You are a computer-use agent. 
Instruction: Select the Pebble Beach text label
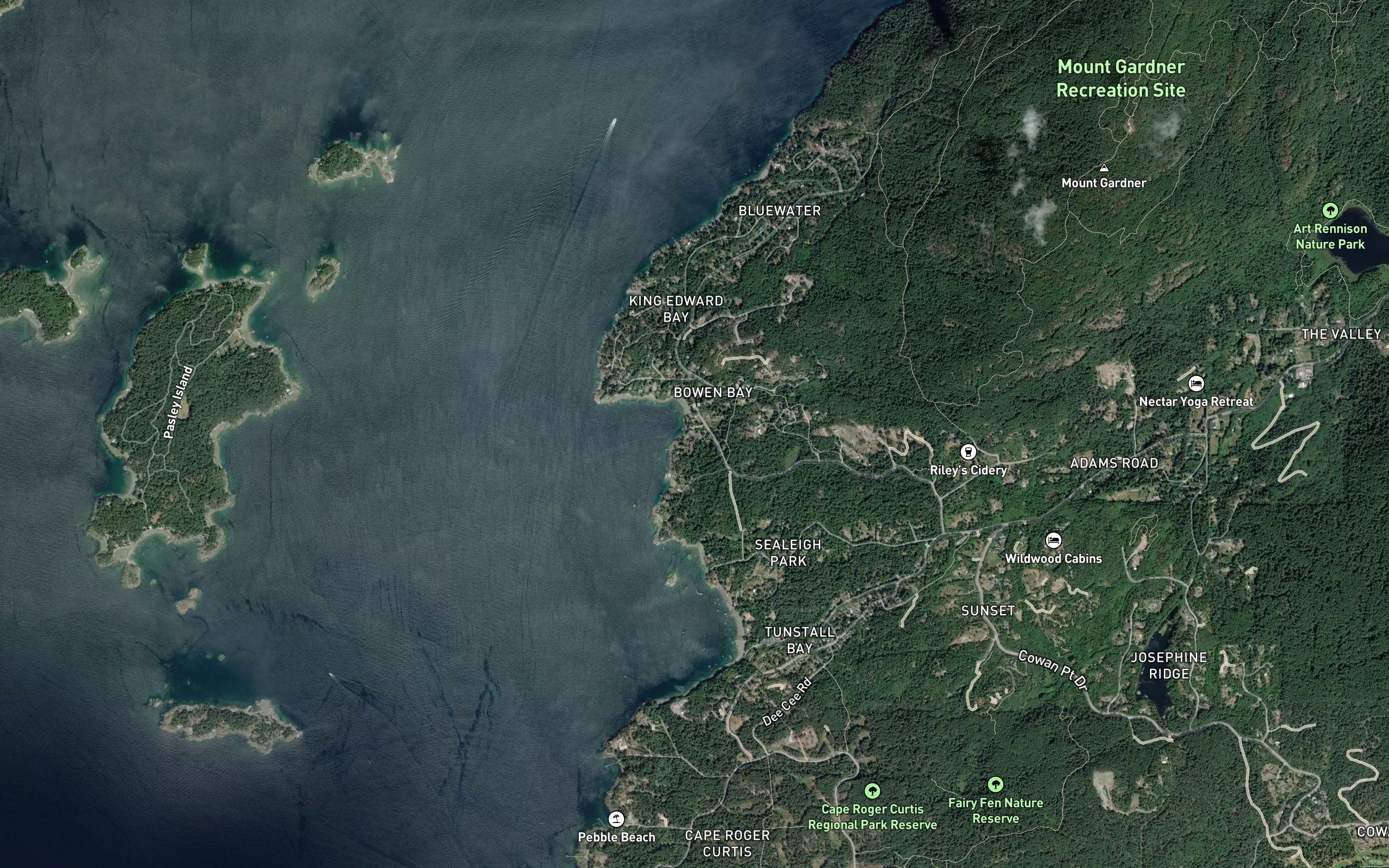pyautogui.click(x=616, y=837)
